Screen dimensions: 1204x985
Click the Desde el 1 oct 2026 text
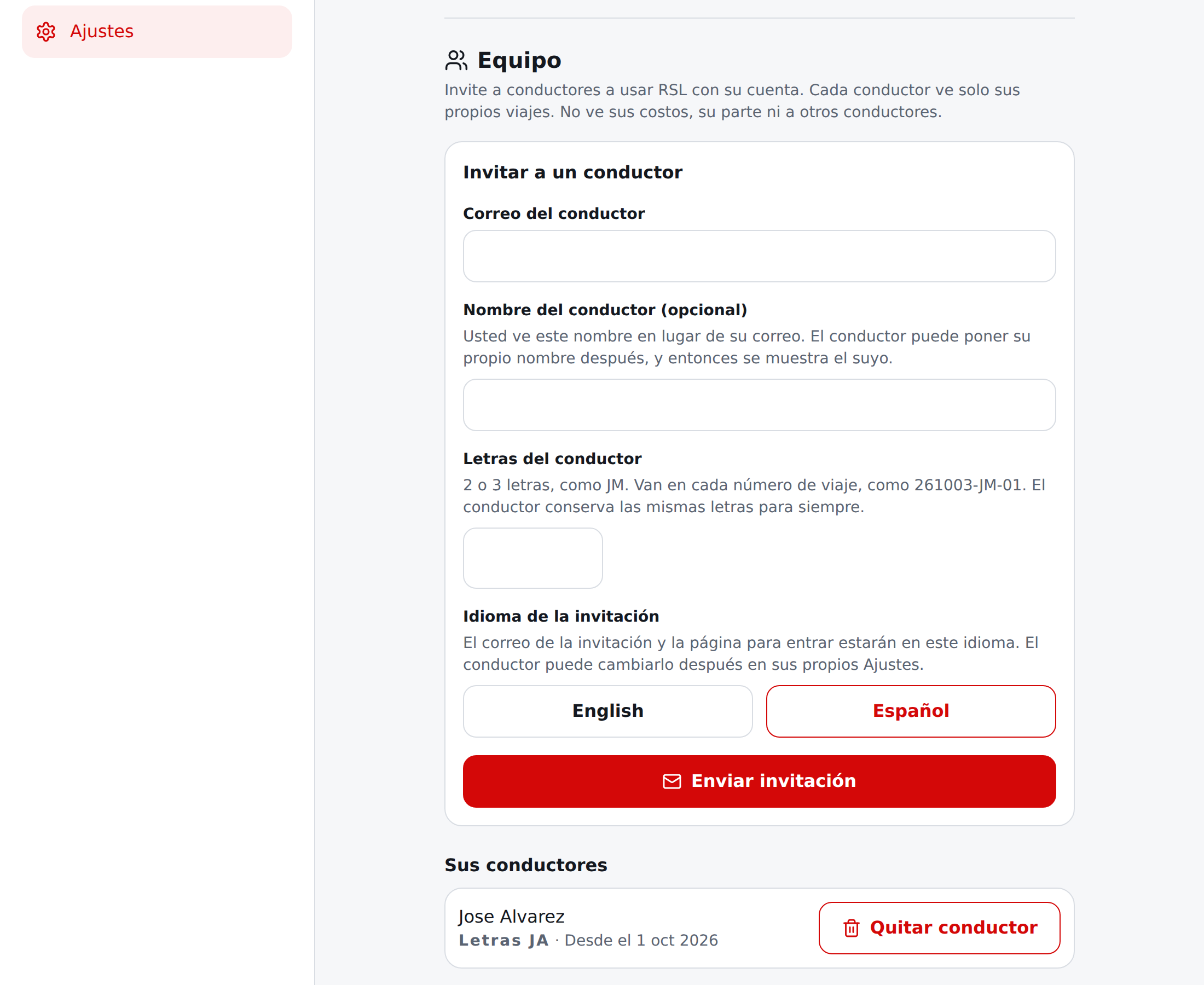(x=641, y=941)
